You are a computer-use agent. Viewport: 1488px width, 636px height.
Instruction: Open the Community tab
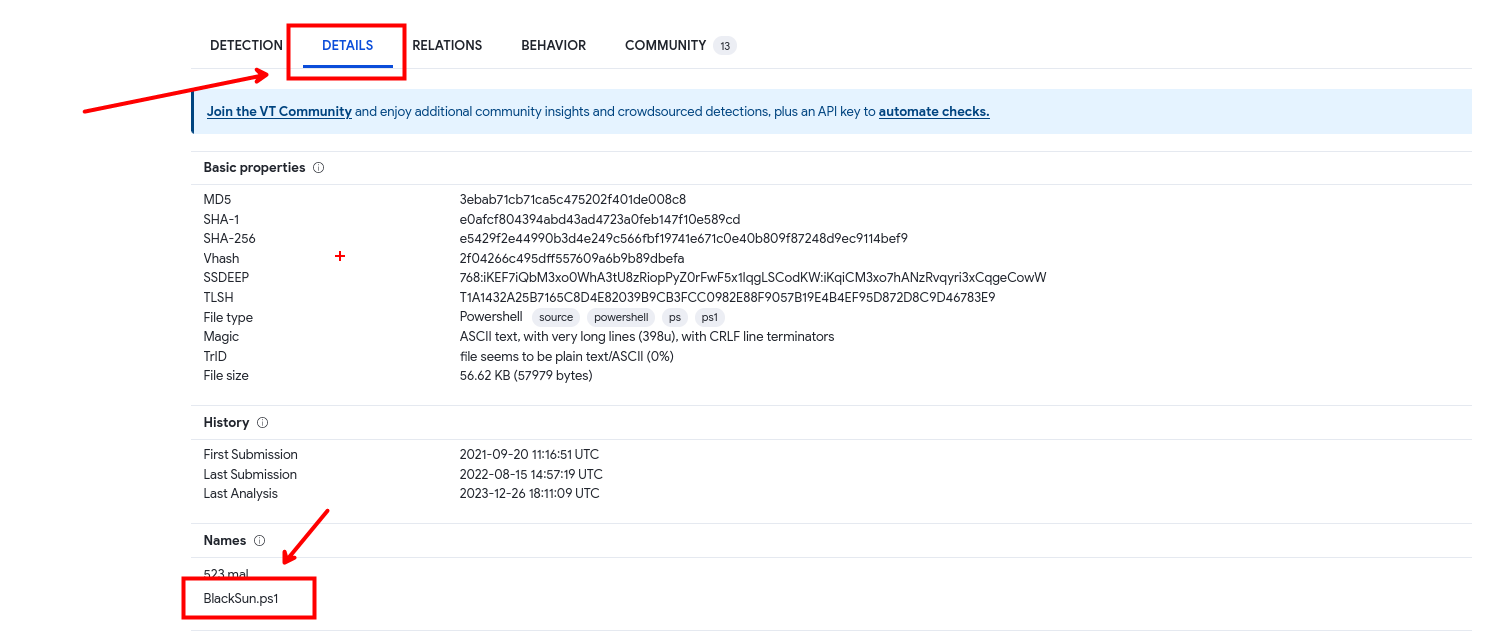pos(665,46)
